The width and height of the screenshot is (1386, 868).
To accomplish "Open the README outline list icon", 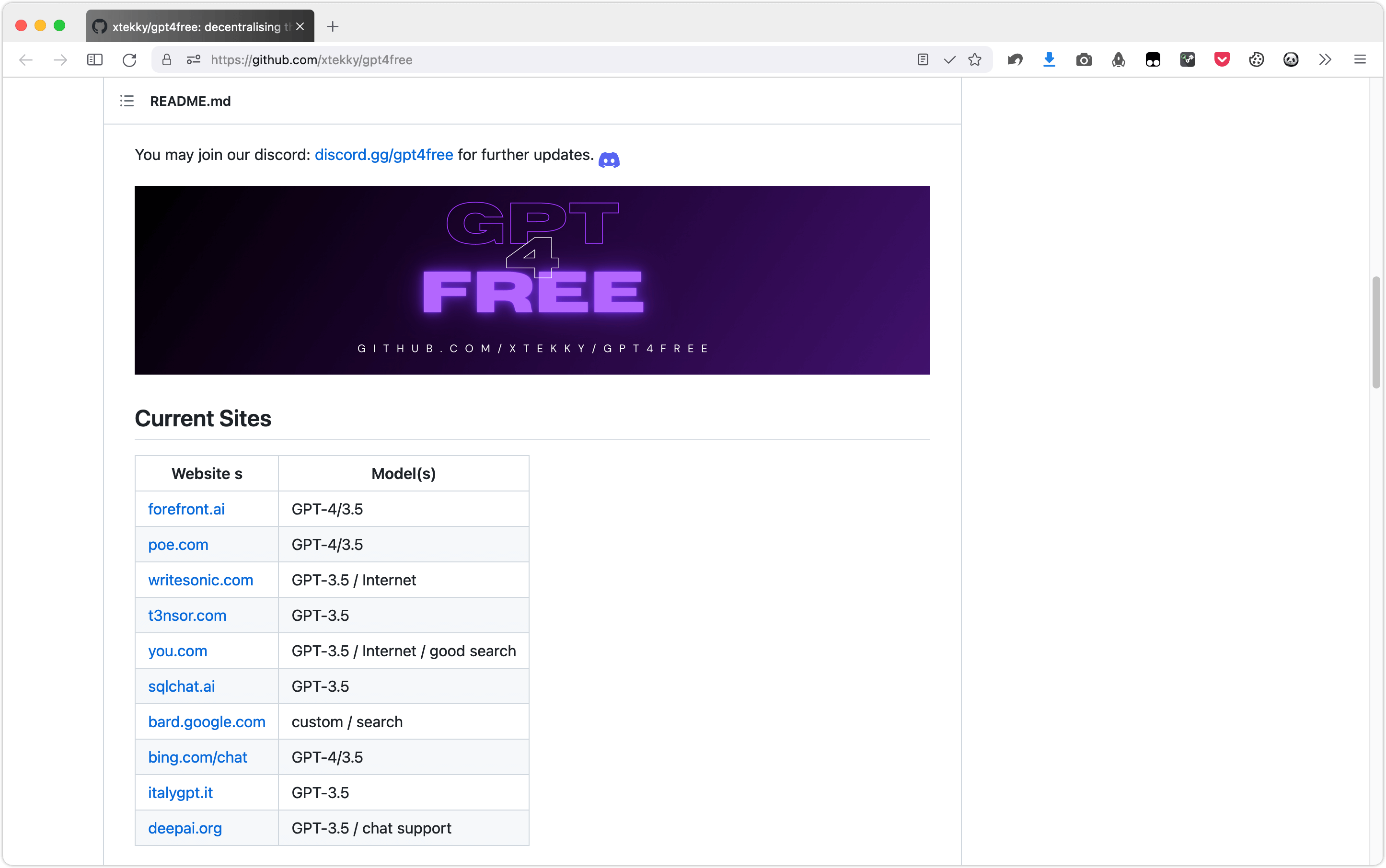I will pyautogui.click(x=127, y=101).
